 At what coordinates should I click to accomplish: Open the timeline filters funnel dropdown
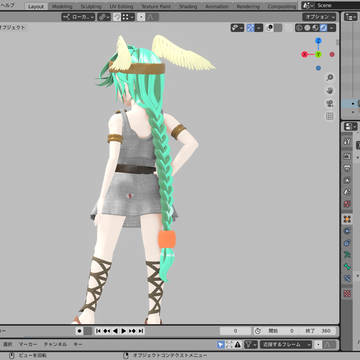tap(250, 345)
